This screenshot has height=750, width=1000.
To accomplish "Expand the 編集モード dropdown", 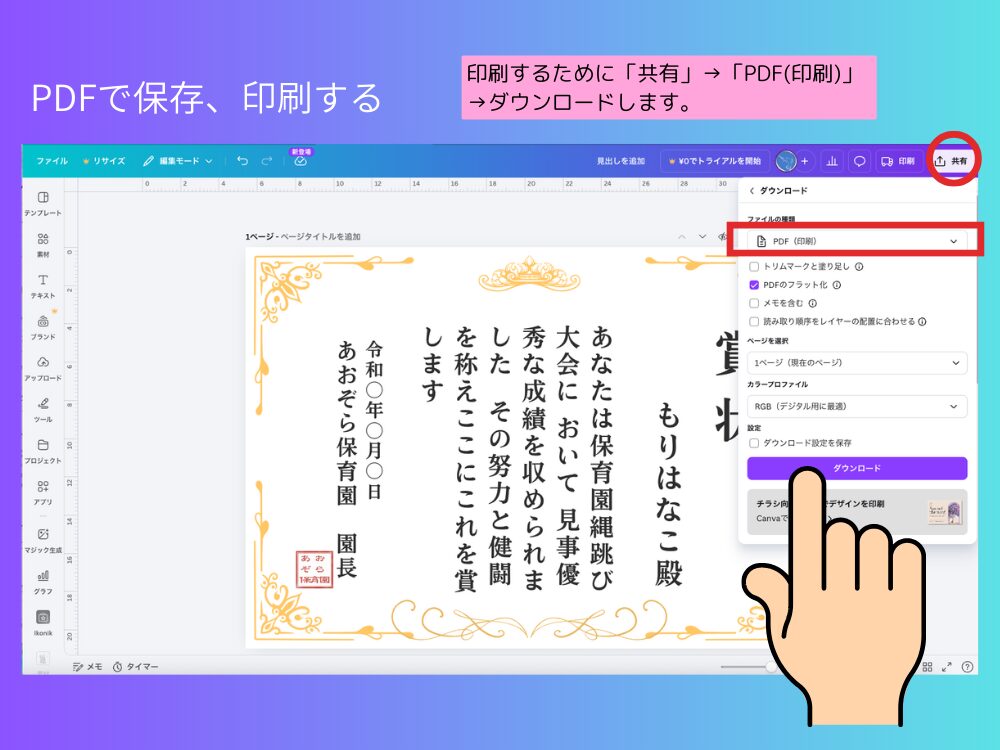I will coord(178,161).
